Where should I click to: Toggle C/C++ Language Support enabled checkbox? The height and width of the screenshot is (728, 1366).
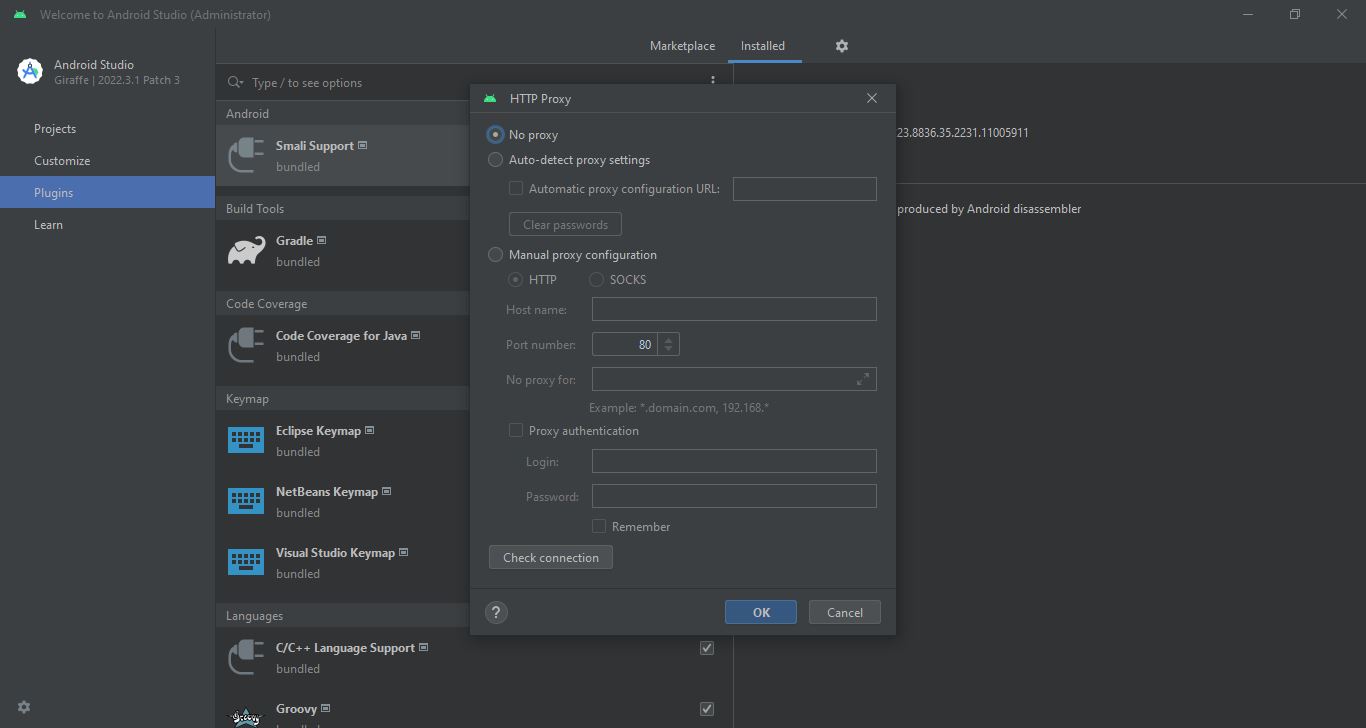(707, 648)
